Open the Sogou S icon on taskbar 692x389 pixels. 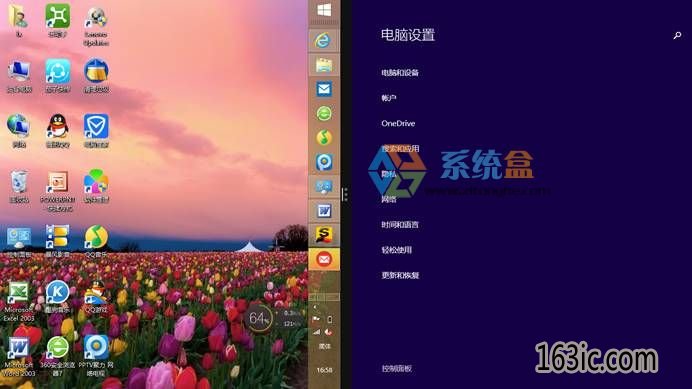tap(324, 235)
